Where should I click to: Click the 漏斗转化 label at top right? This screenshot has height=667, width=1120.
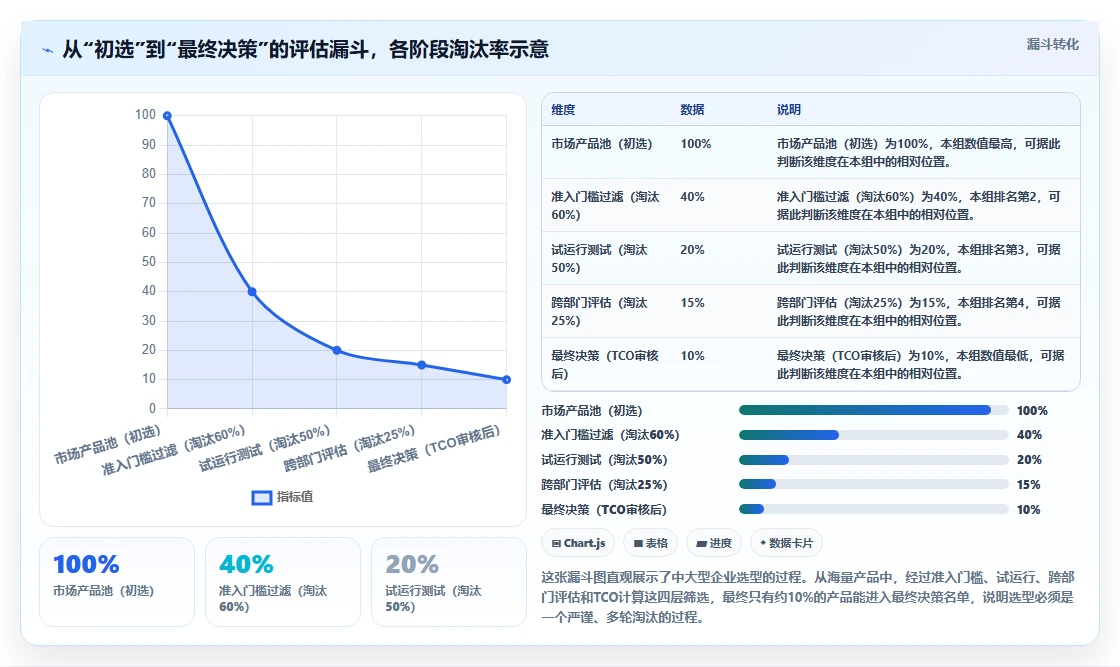pyautogui.click(x=1052, y=44)
